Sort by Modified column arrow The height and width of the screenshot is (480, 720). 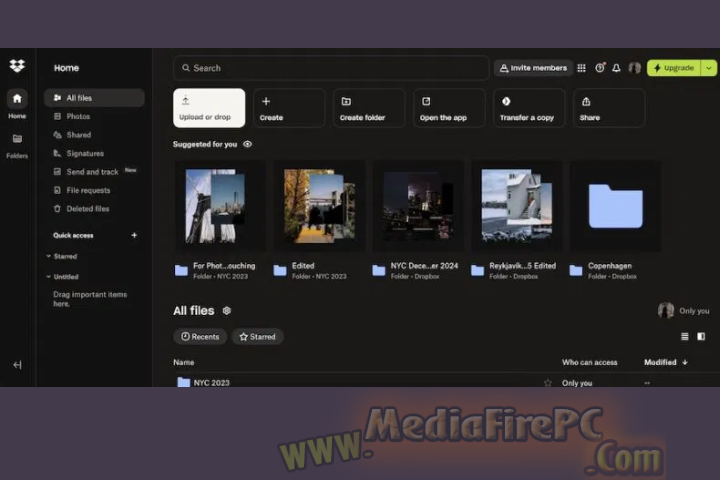click(685, 362)
